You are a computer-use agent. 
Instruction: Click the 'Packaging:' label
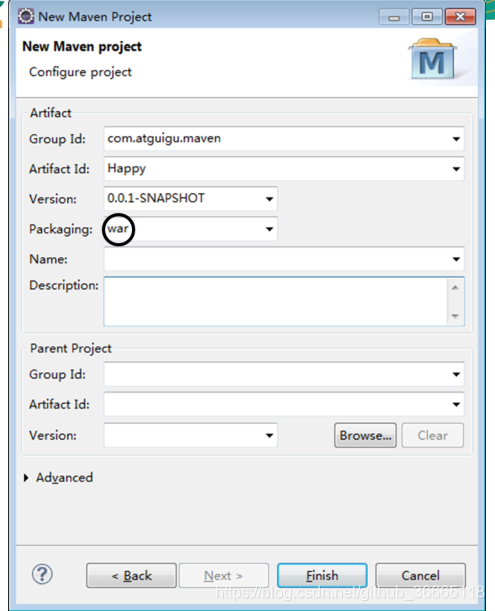61,229
